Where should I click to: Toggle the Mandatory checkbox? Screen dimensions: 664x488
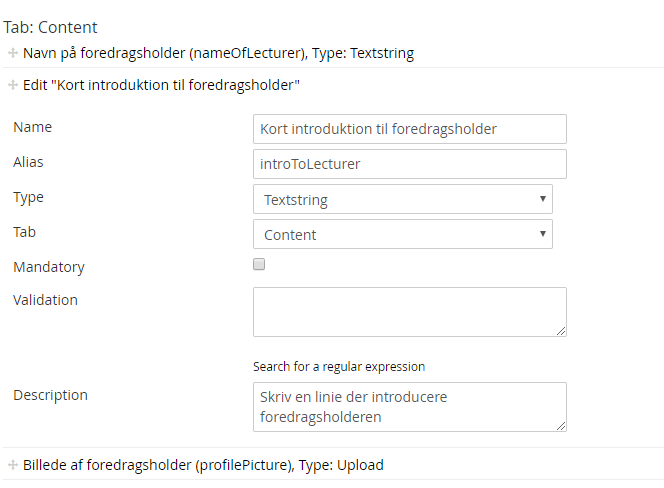tap(259, 265)
